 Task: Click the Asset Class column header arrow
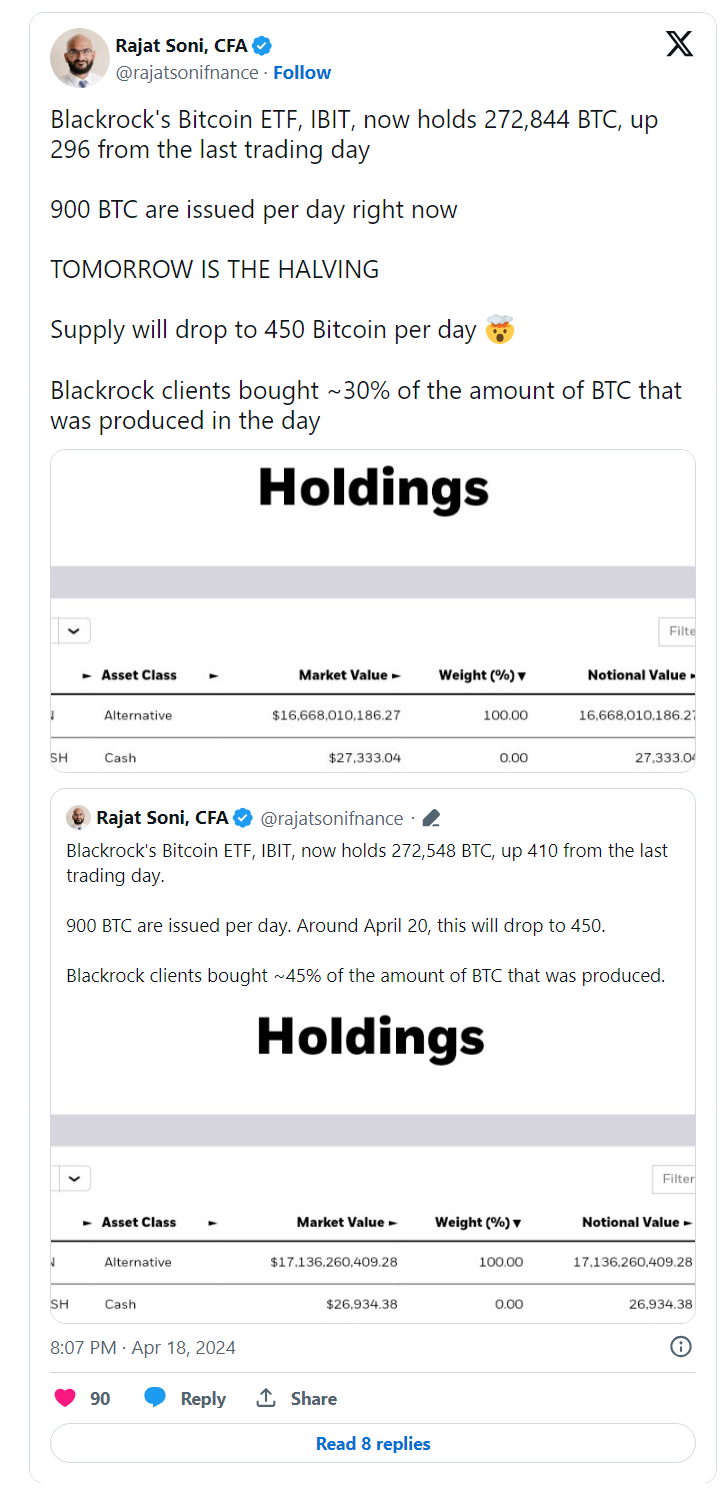pos(89,675)
